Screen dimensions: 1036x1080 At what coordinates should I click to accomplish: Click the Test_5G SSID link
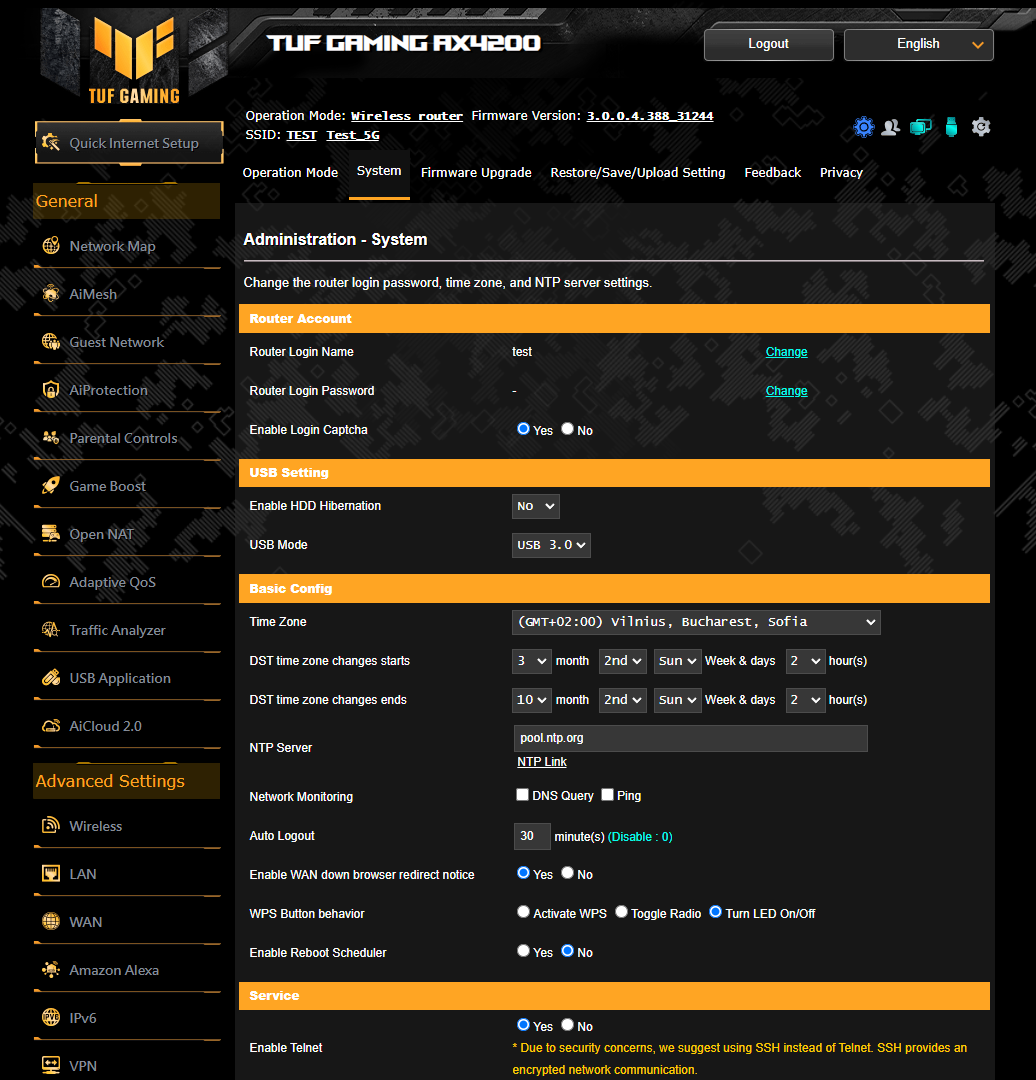coord(353,135)
